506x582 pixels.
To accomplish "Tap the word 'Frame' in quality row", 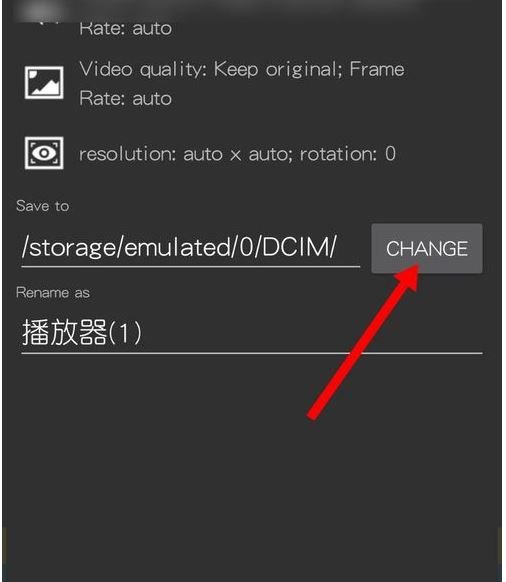I will [x=377, y=69].
